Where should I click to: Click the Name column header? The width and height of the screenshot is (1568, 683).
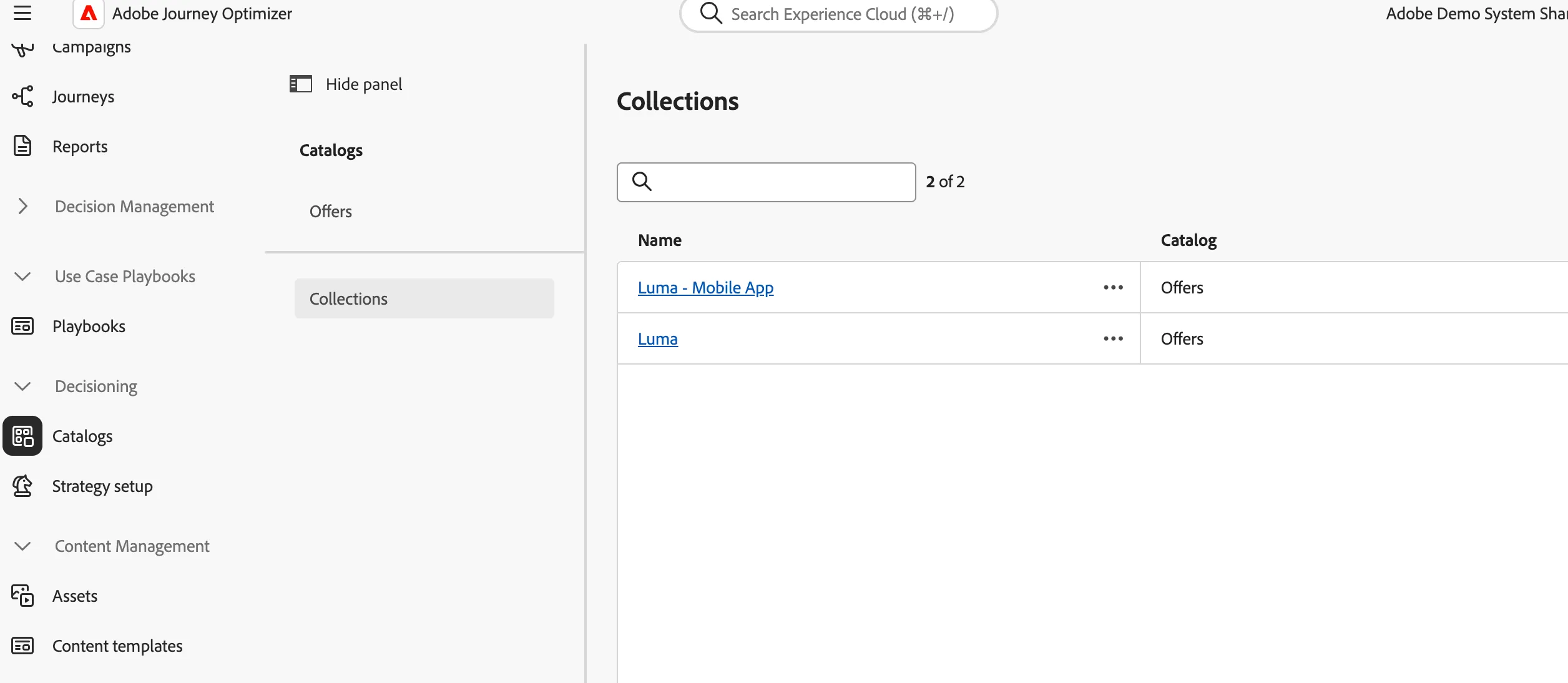[x=660, y=240]
